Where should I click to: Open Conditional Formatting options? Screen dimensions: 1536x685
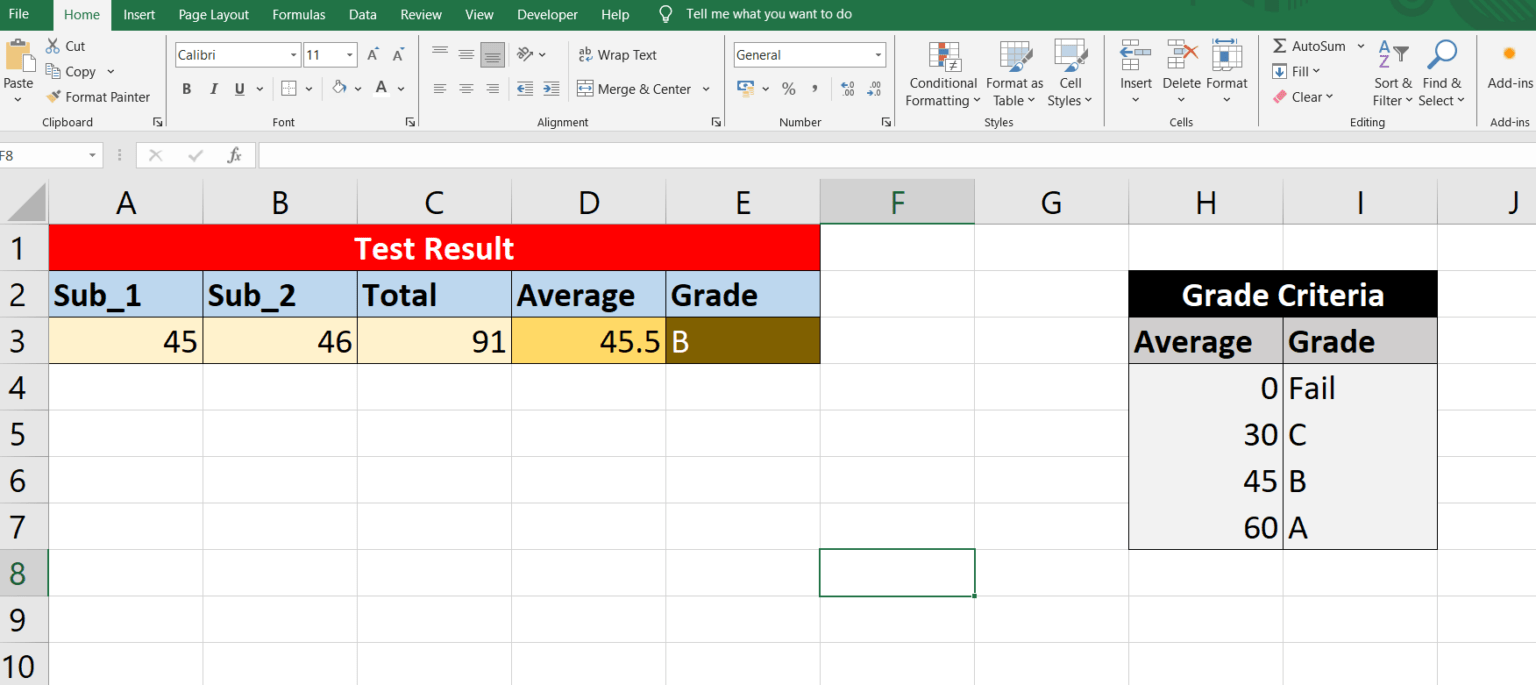941,72
